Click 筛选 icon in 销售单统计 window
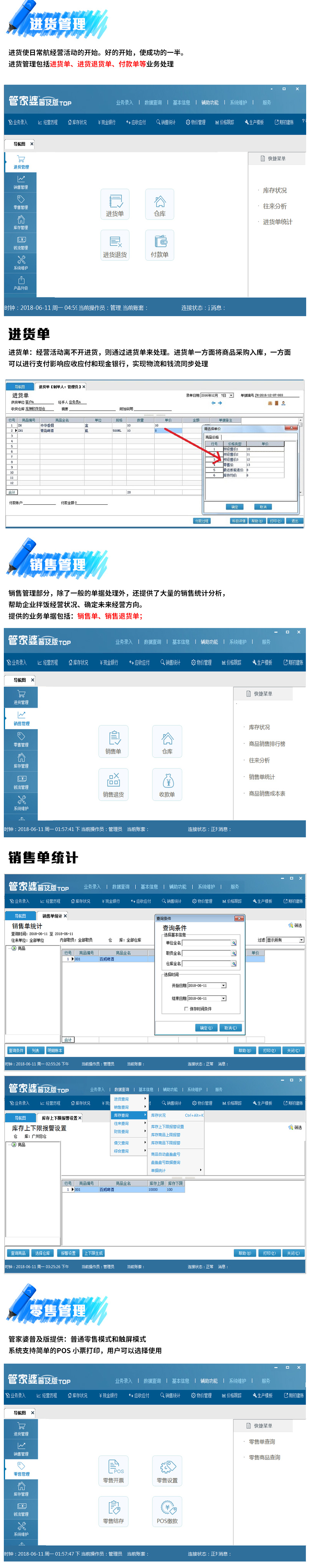The width and height of the screenshot is (310, 1568). pyautogui.click(x=295, y=925)
